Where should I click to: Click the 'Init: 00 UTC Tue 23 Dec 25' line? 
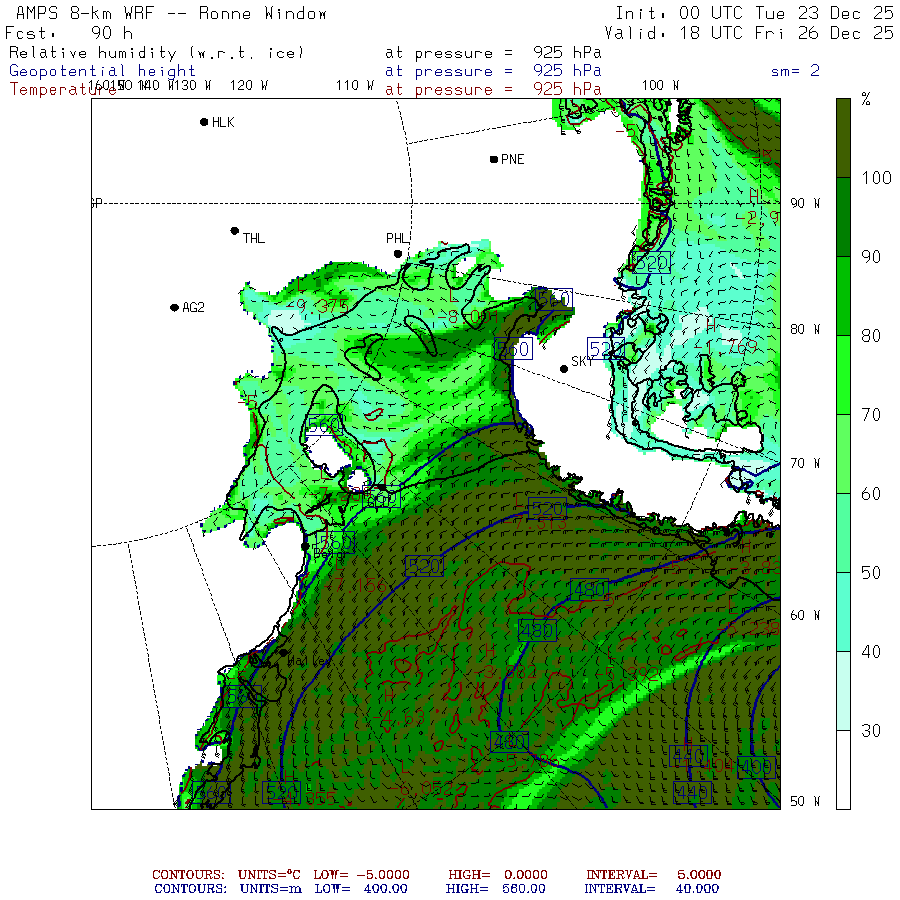point(754,13)
